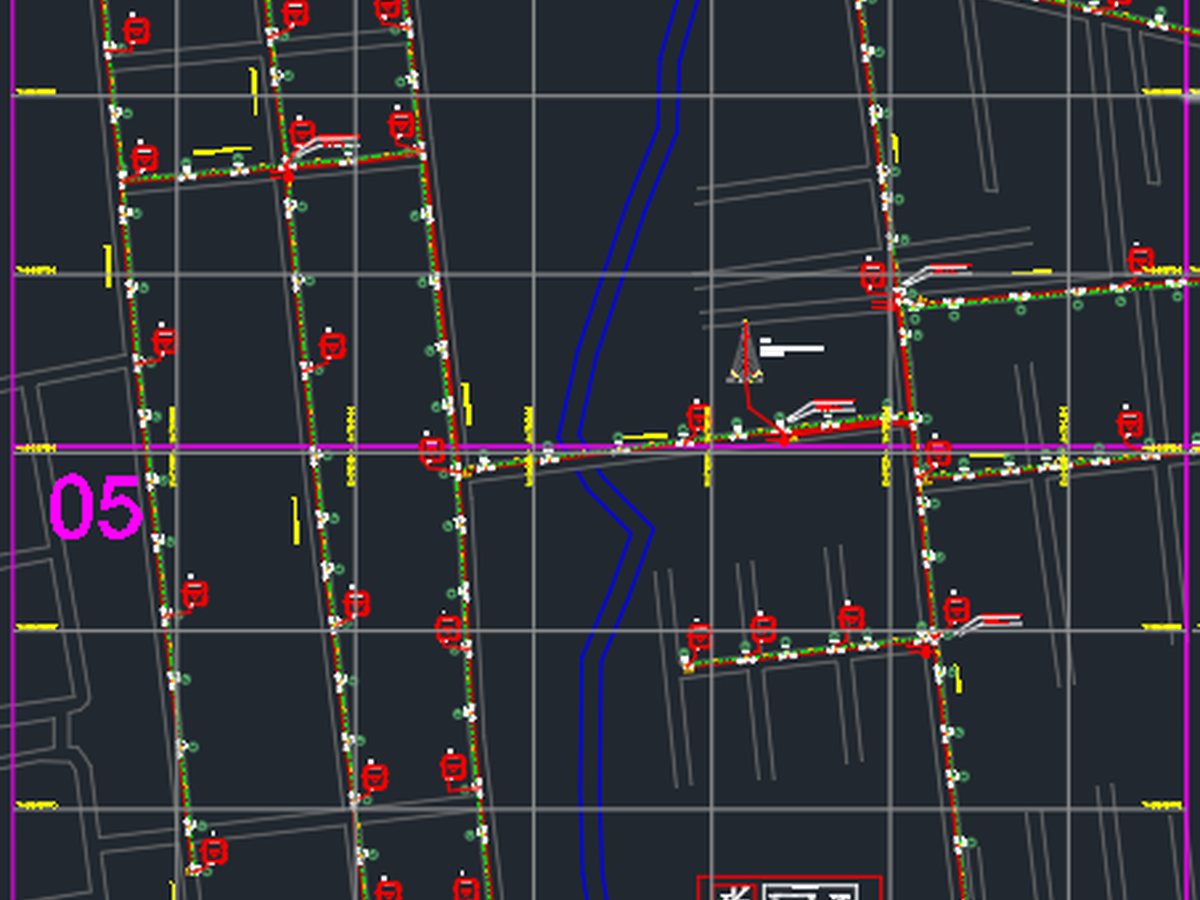Select the callout above the thick red segment

point(821,408)
